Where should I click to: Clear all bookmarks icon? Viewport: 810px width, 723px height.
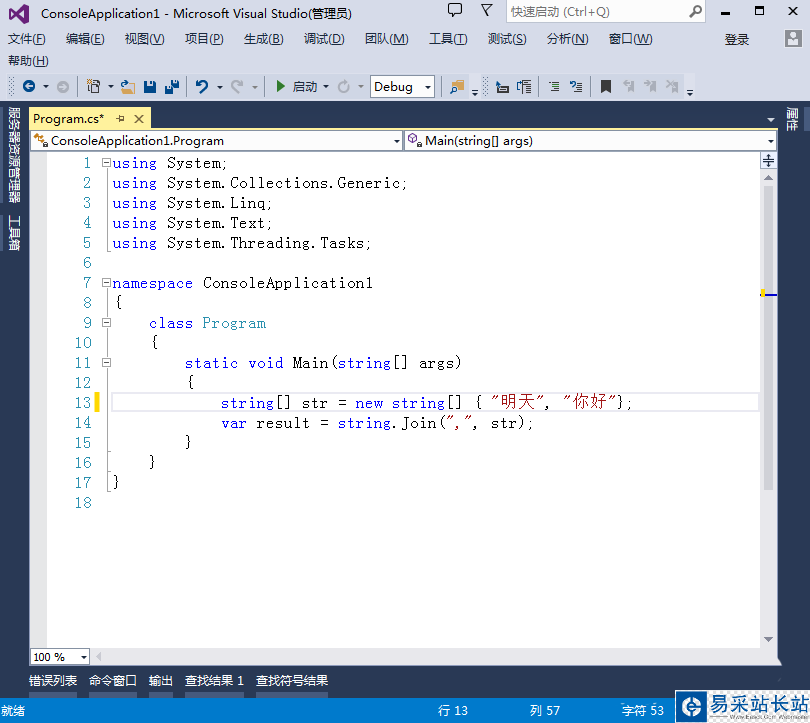click(672, 87)
